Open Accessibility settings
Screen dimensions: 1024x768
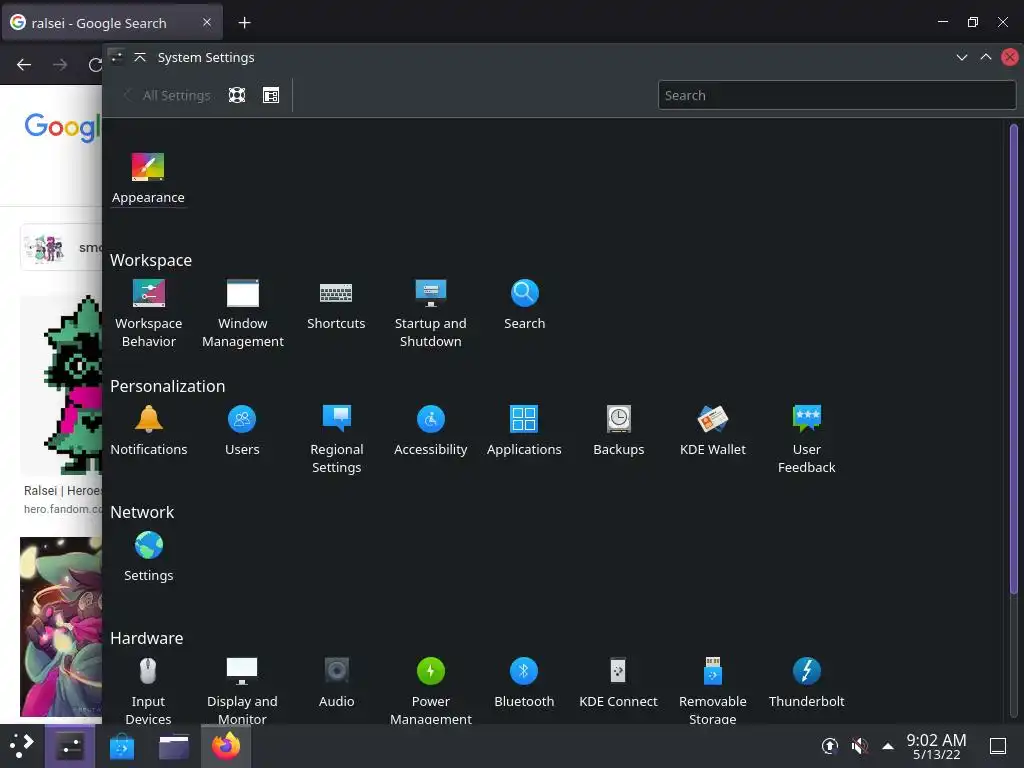430,431
